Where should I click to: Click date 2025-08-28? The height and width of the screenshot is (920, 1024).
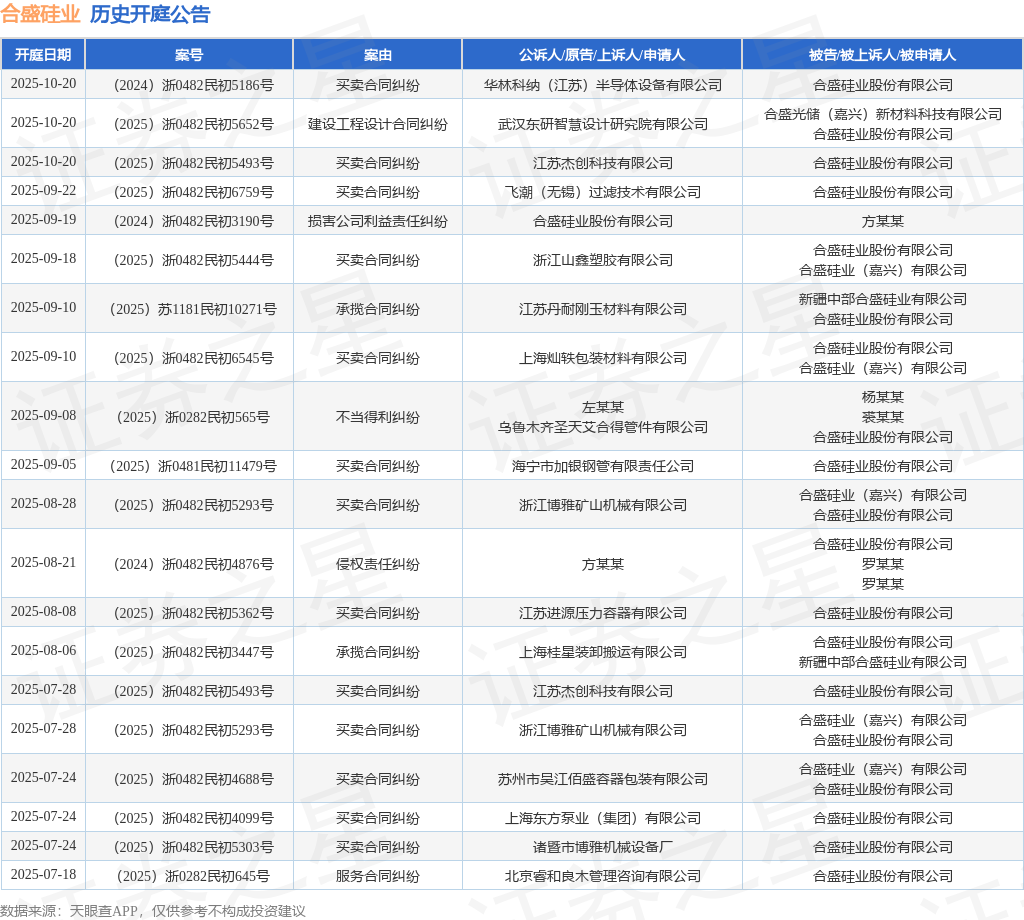[43, 504]
